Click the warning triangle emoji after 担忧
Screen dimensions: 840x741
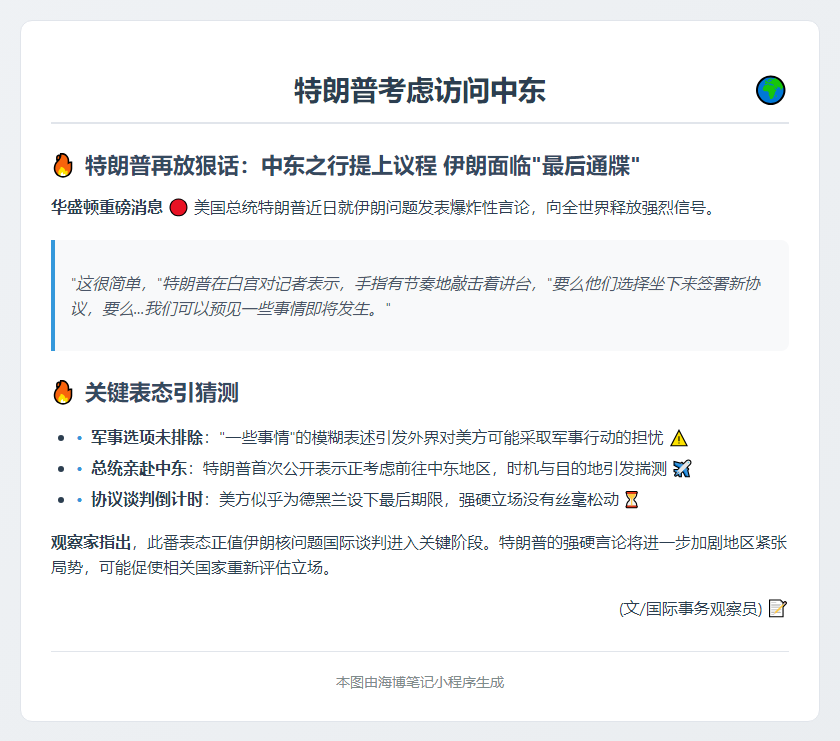pyautogui.click(x=679, y=438)
